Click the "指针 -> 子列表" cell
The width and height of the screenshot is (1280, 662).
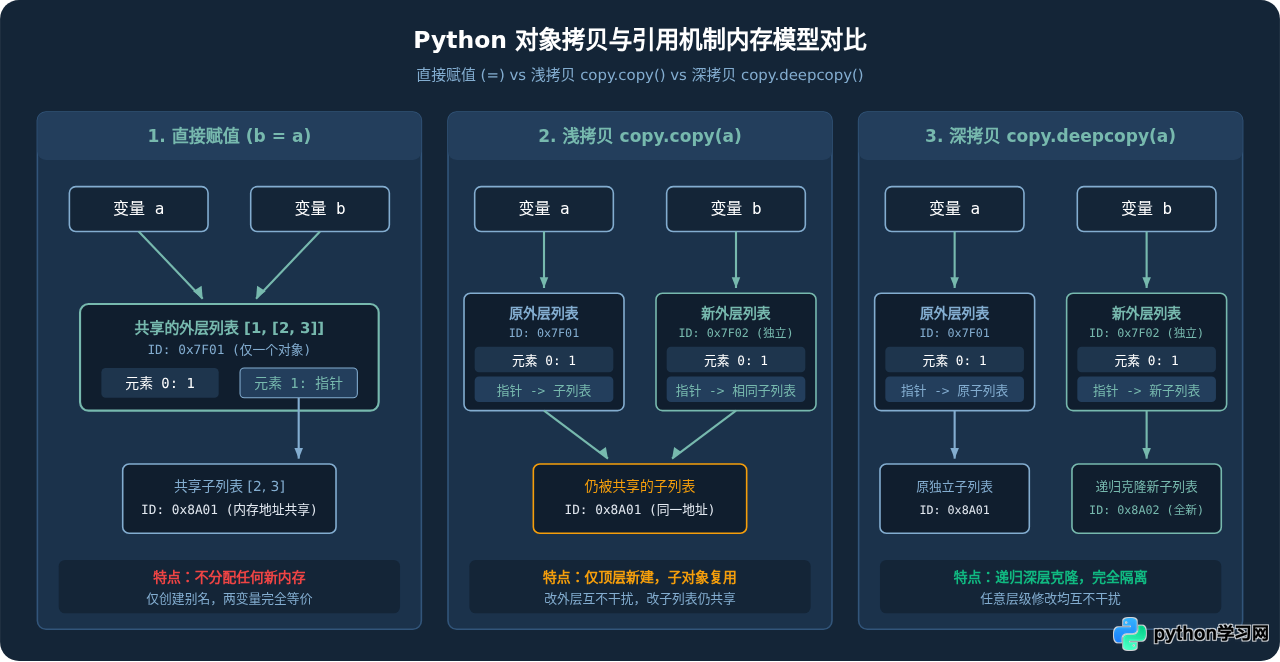[x=544, y=390]
